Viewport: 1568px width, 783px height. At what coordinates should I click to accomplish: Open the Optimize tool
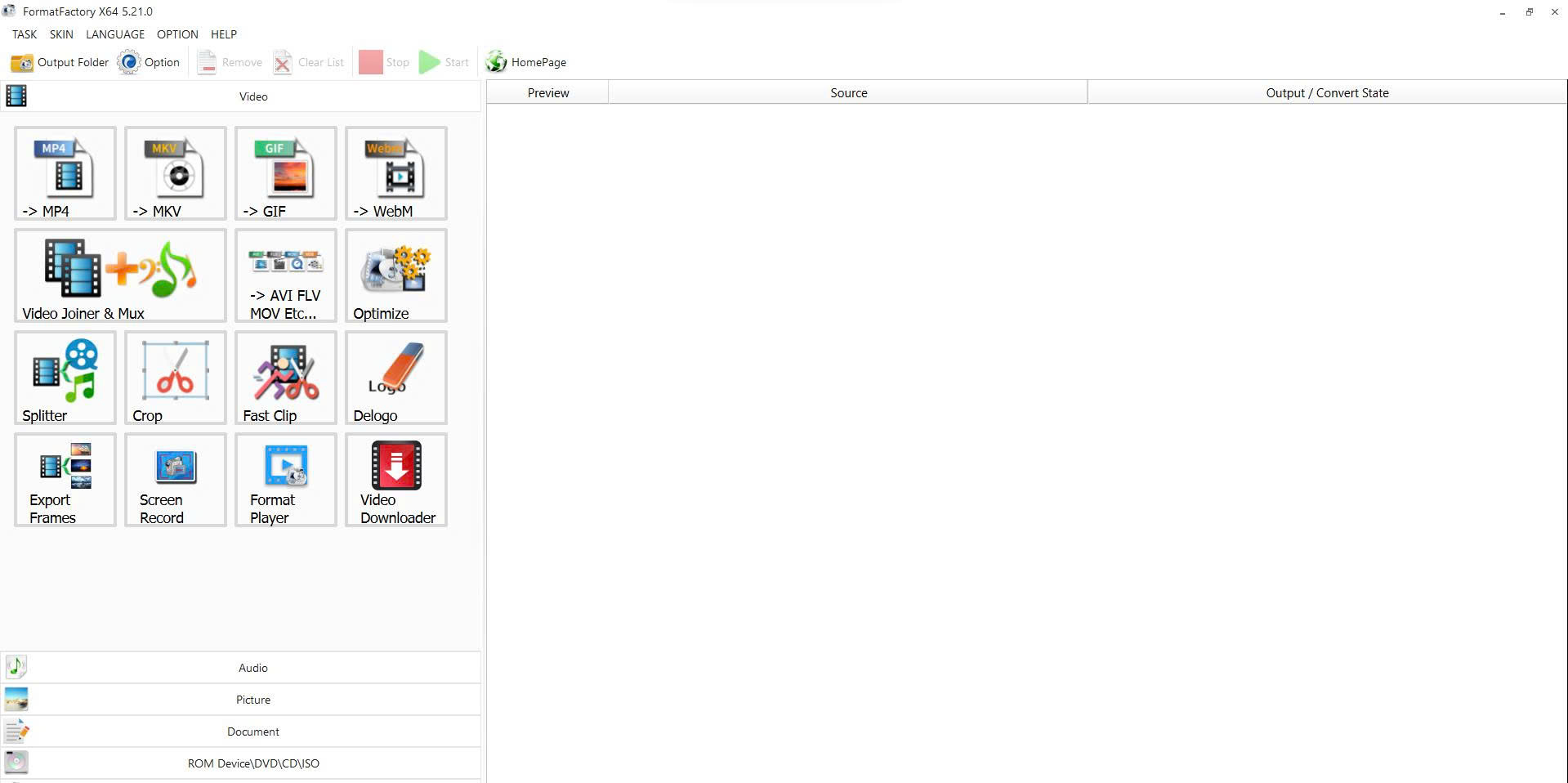[x=396, y=275]
